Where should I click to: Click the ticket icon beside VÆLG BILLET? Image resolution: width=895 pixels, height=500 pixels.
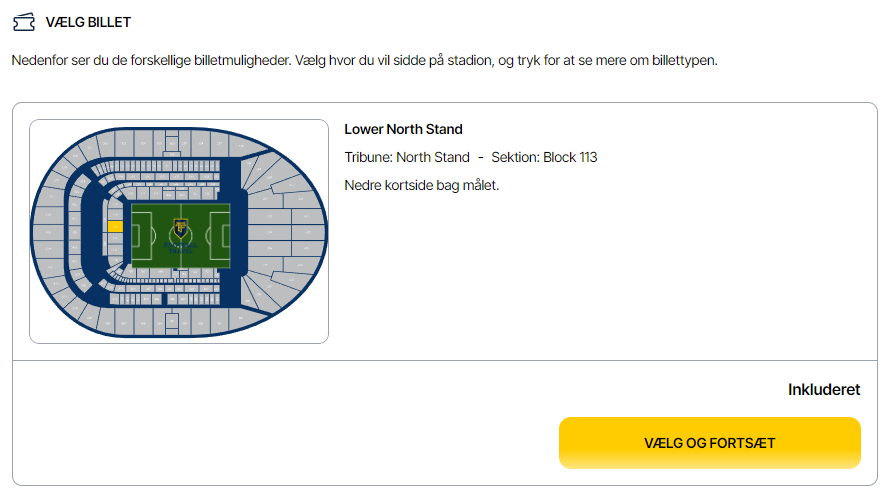24,22
